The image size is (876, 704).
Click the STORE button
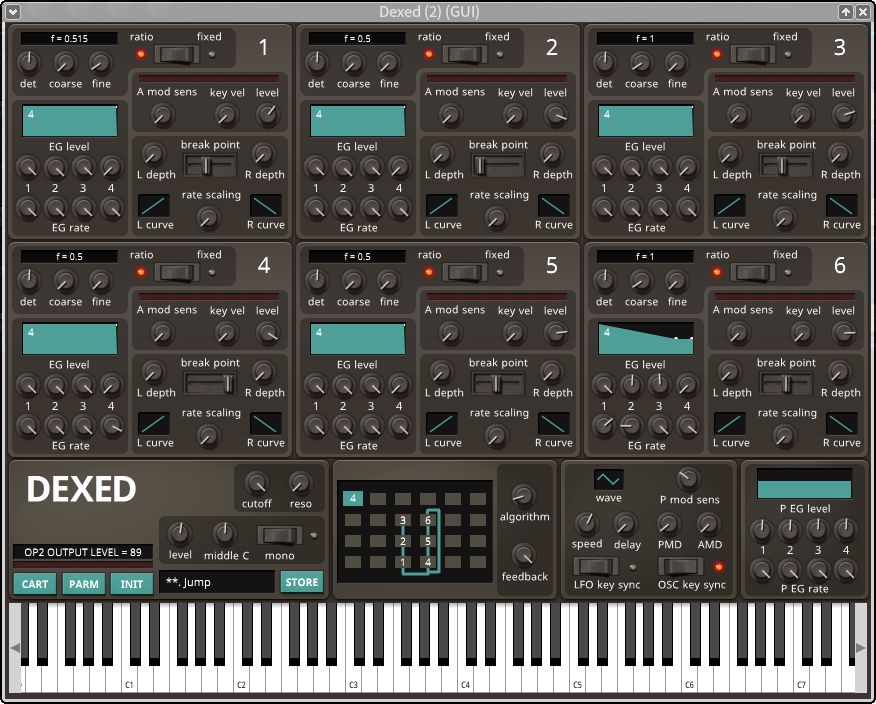pos(302,582)
